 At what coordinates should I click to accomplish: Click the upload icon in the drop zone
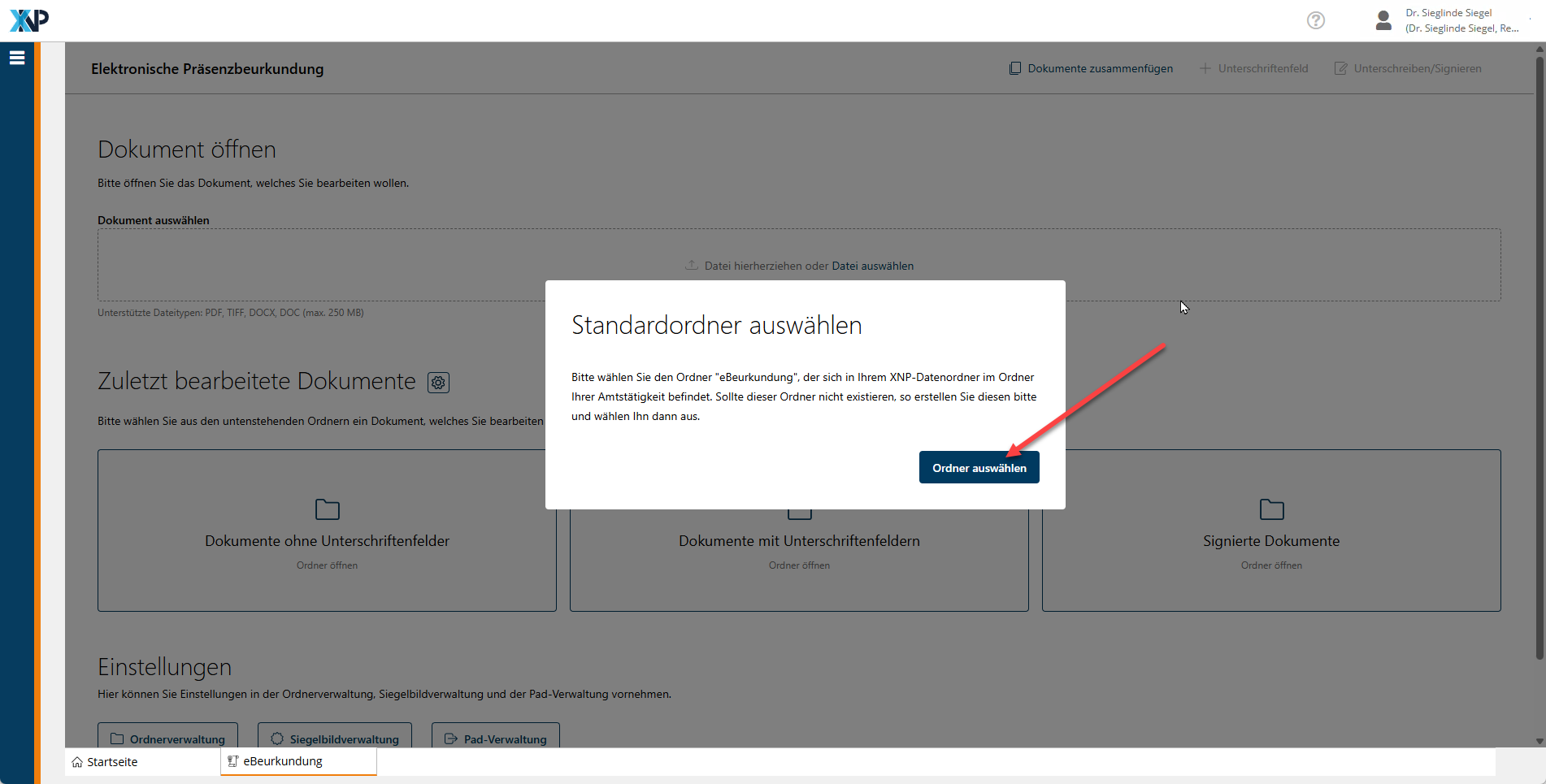692,266
